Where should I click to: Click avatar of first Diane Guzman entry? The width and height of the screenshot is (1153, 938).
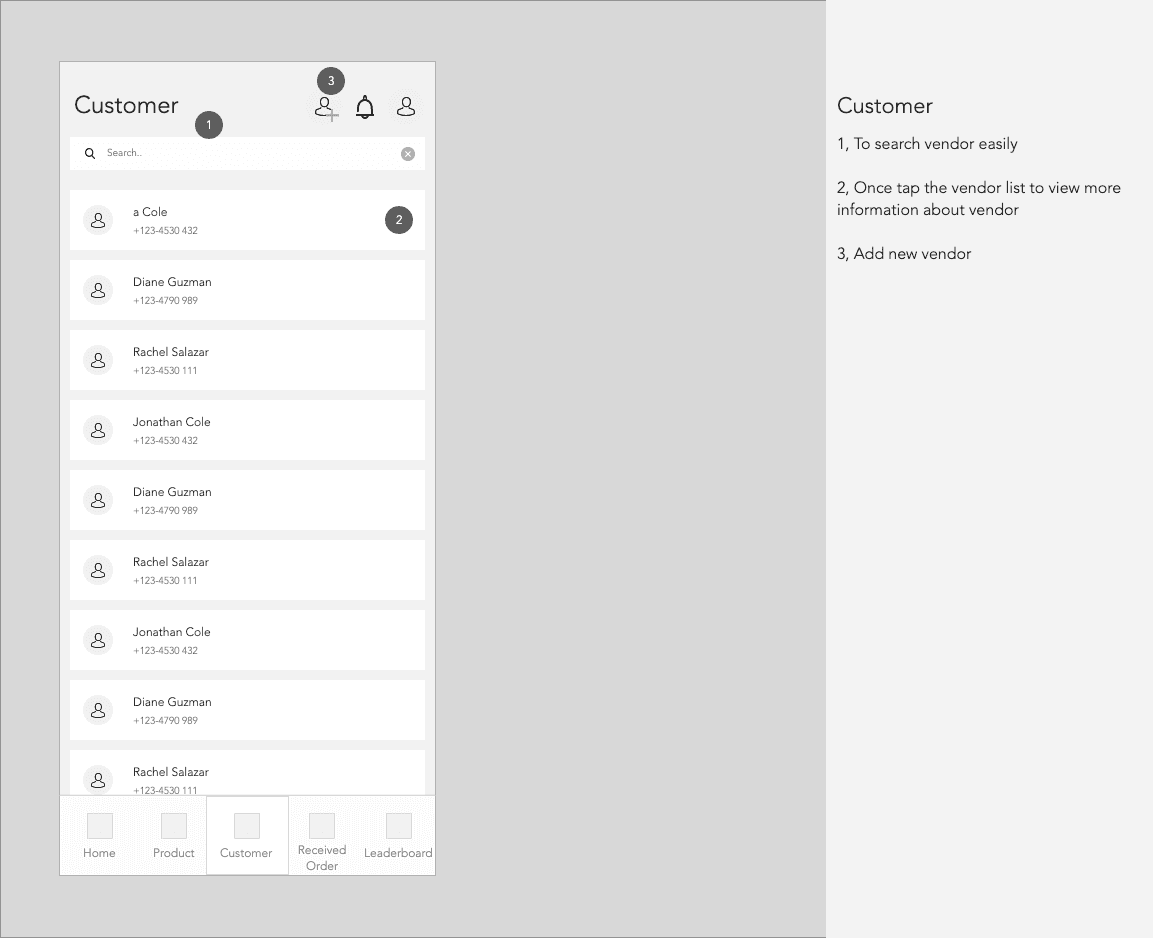98,290
